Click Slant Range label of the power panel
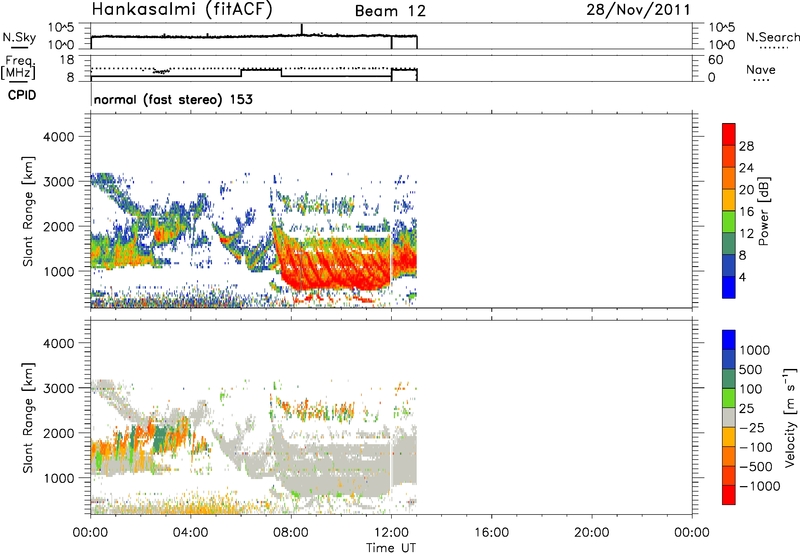The image size is (800, 554). (x=28, y=211)
